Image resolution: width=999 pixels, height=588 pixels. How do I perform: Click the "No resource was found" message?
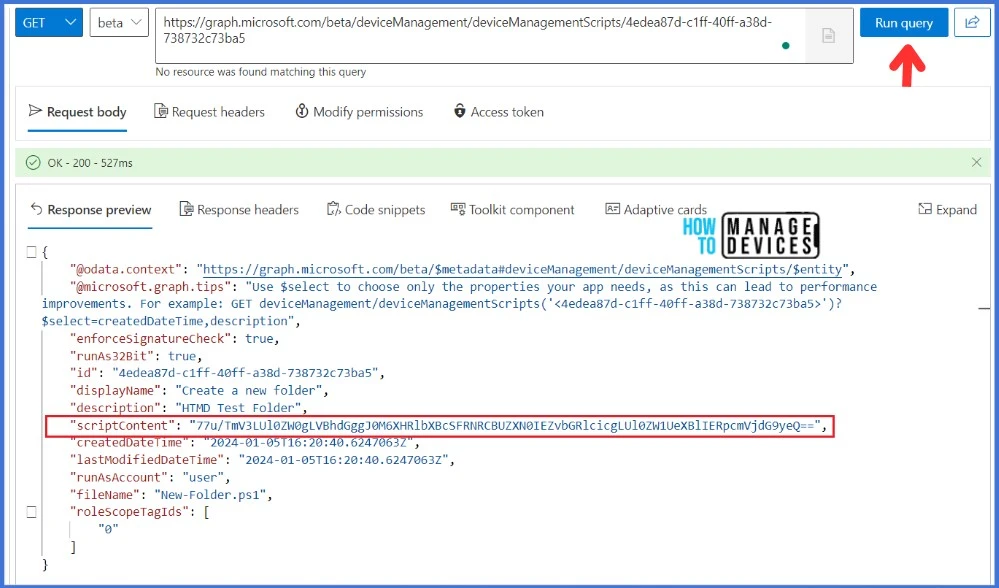[261, 72]
